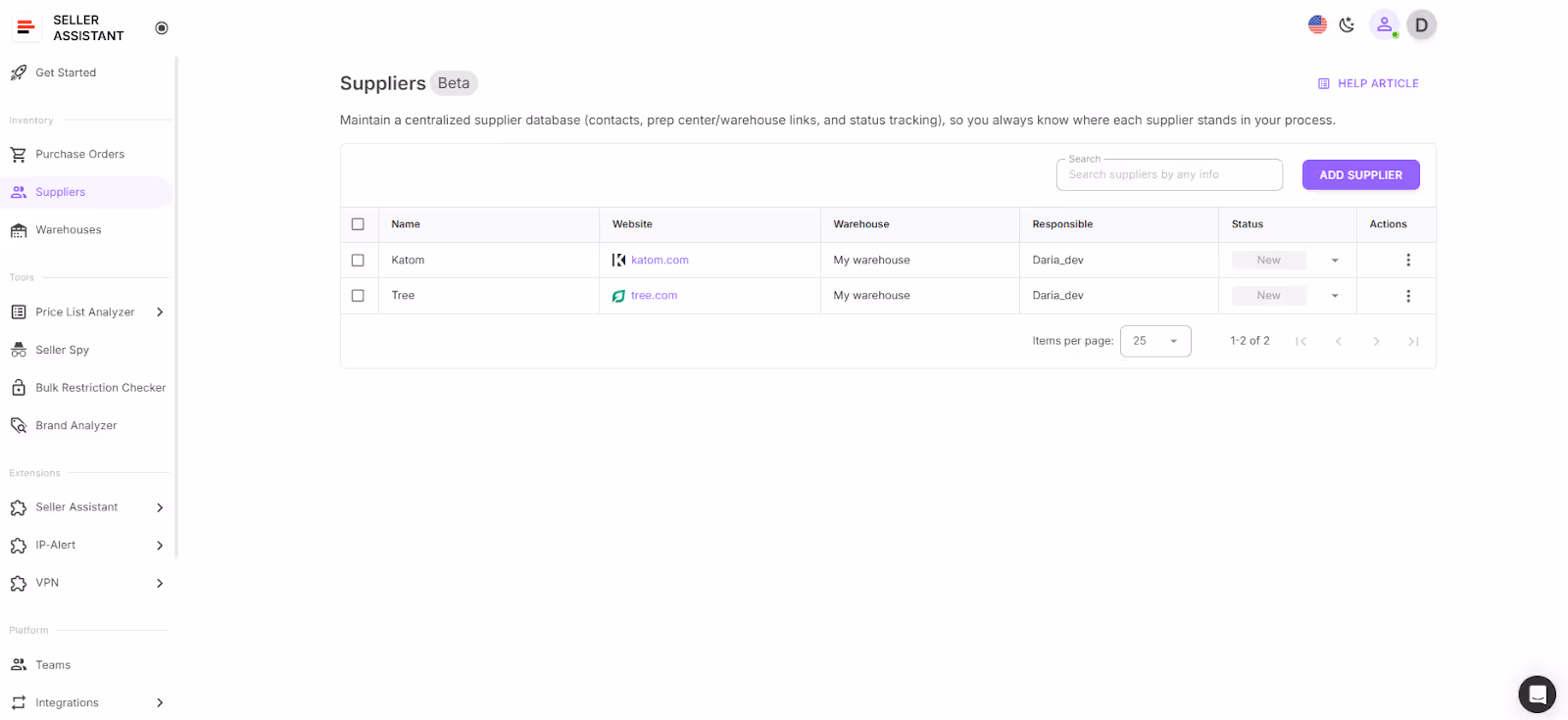Screen dimensions: 1568x720
Task: Click the Teams people icon
Action: click(x=19, y=665)
